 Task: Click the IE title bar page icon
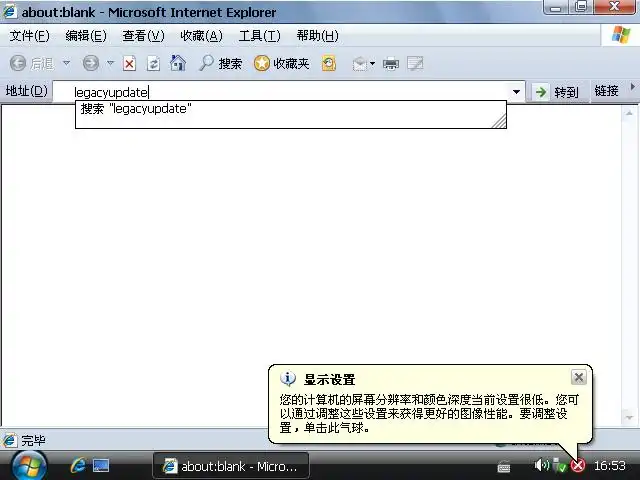(x=10, y=11)
